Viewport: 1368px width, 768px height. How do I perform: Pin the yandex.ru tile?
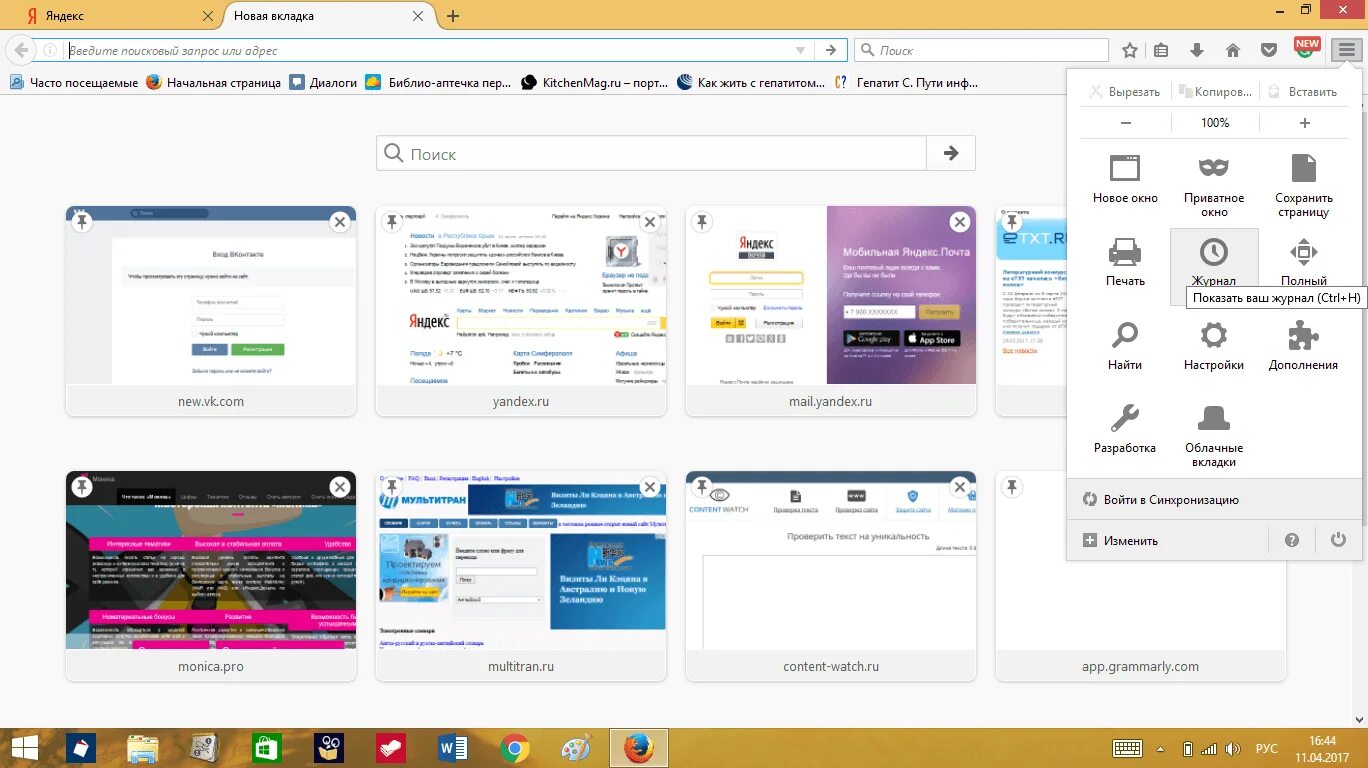[x=392, y=222]
